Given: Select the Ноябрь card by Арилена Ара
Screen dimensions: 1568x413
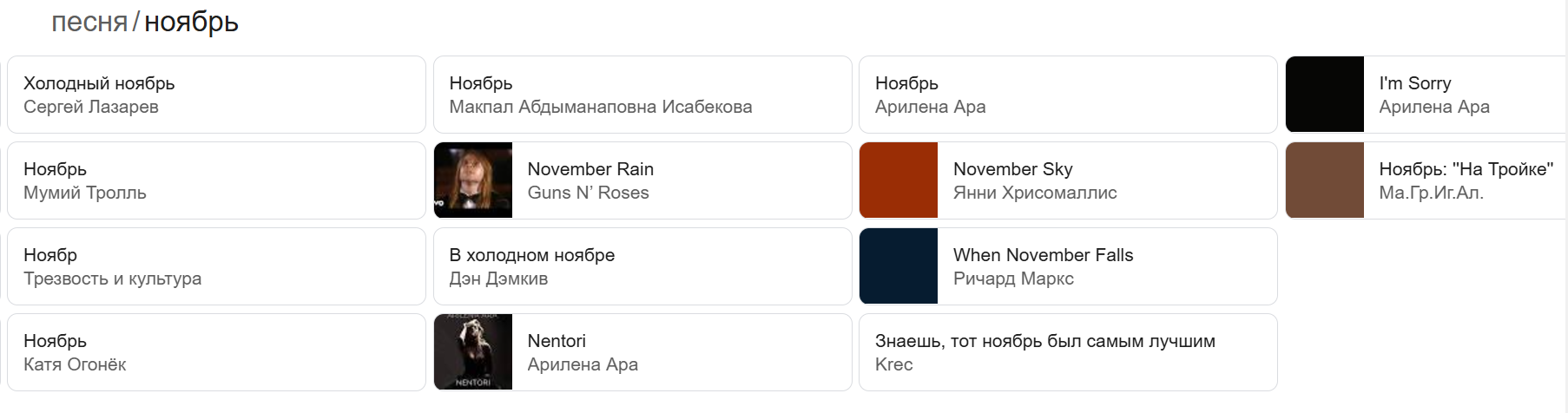Looking at the screenshot, I should [1068, 95].
